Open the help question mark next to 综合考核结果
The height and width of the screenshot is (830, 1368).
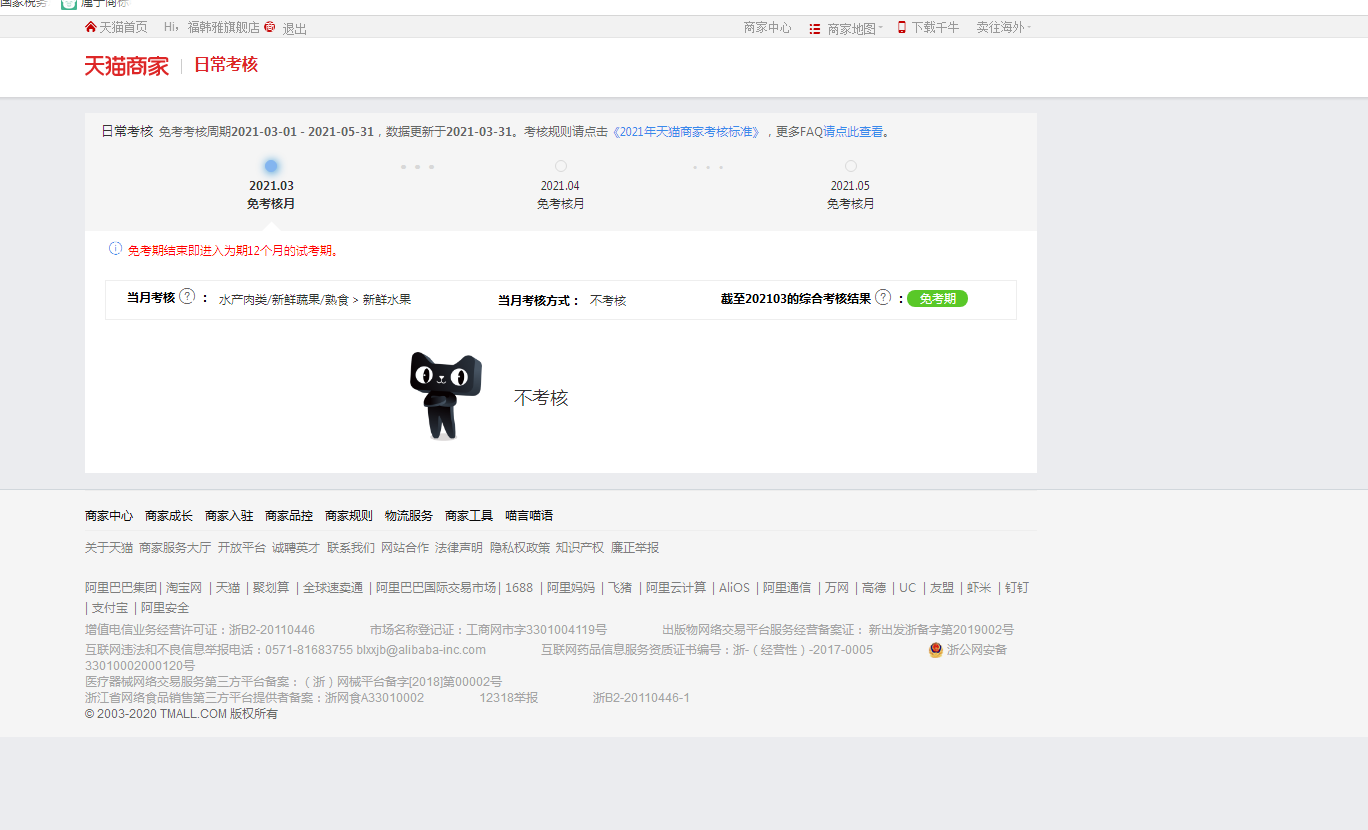883,297
